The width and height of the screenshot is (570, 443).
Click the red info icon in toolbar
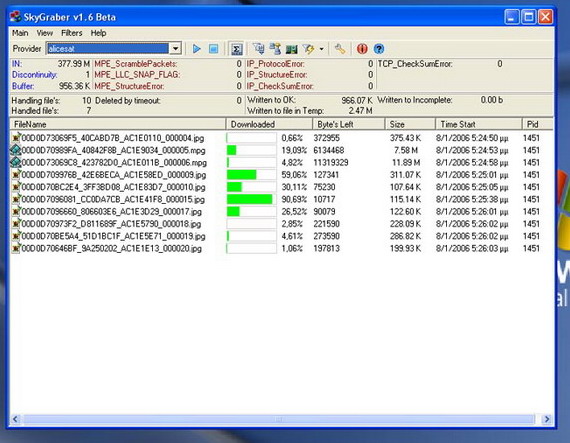coord(362,49)
